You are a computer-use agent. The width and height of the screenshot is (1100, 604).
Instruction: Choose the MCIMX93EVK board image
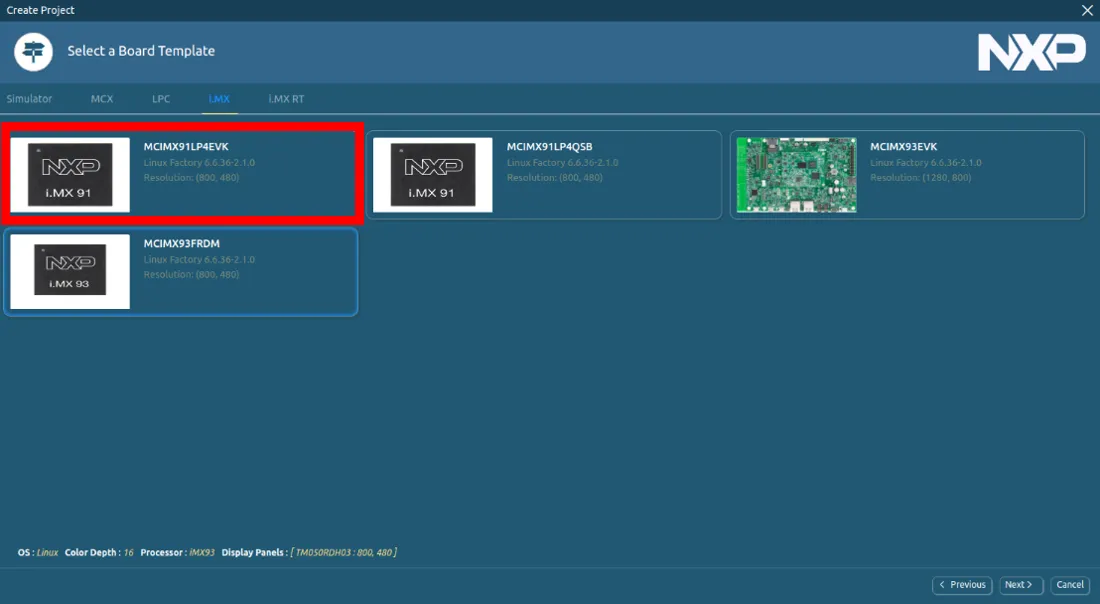pyautogui.click(x=796, y=175)
